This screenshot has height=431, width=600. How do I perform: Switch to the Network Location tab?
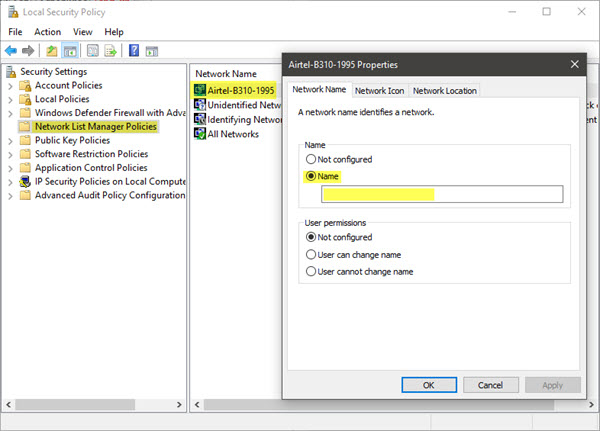445,91
